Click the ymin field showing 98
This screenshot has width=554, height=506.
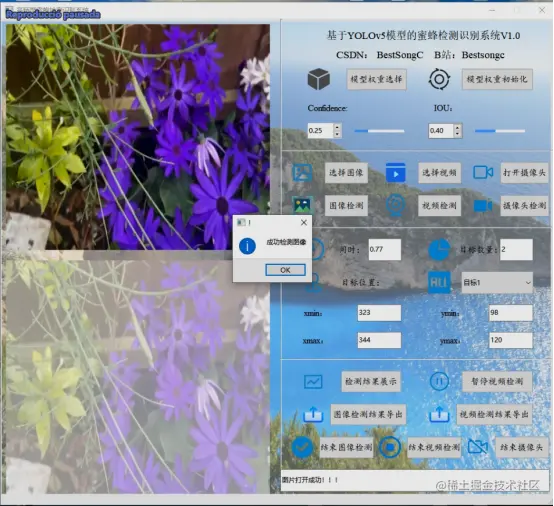pos(511,313)
